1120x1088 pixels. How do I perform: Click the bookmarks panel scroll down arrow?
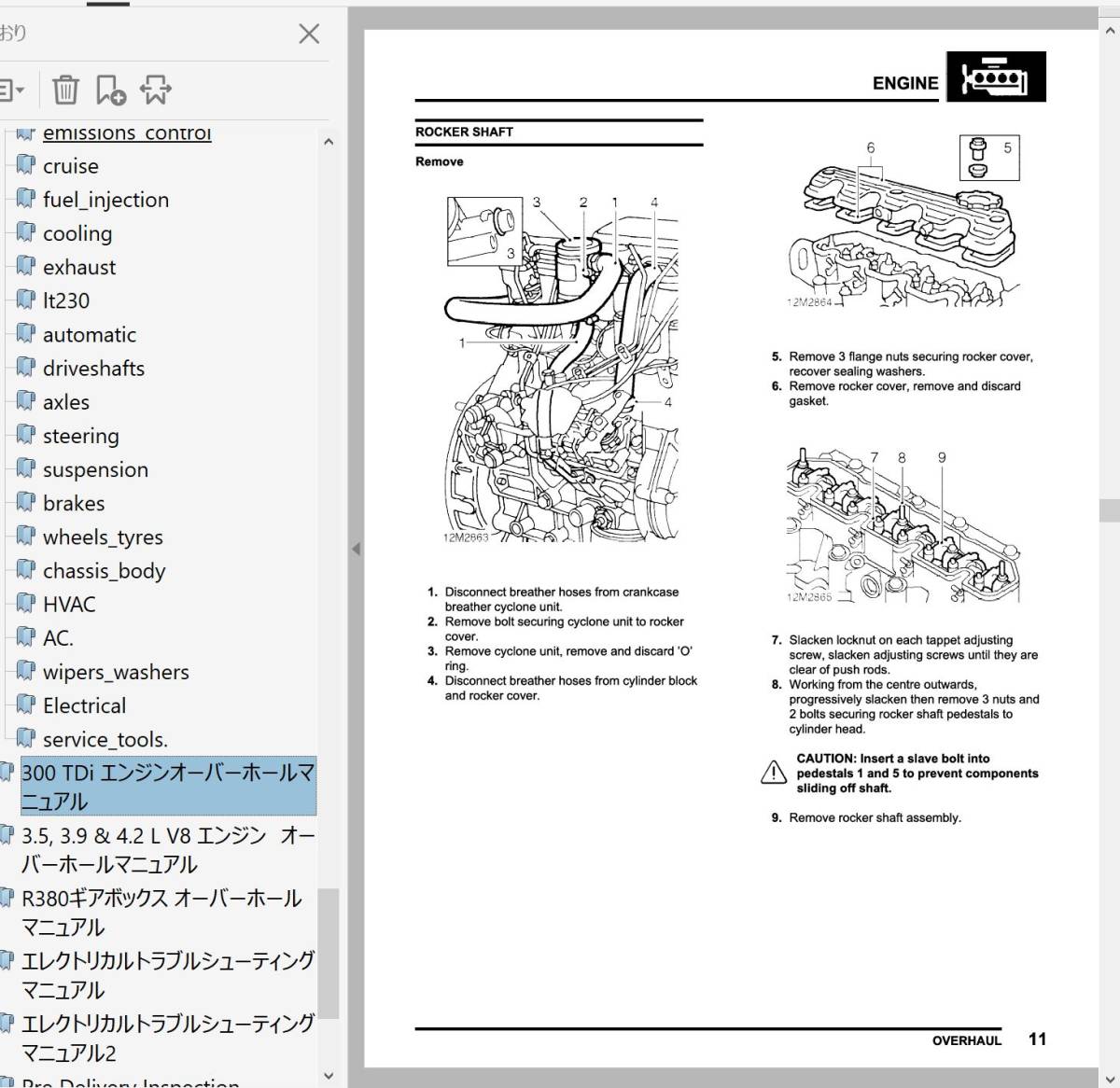pos(328,1075)
